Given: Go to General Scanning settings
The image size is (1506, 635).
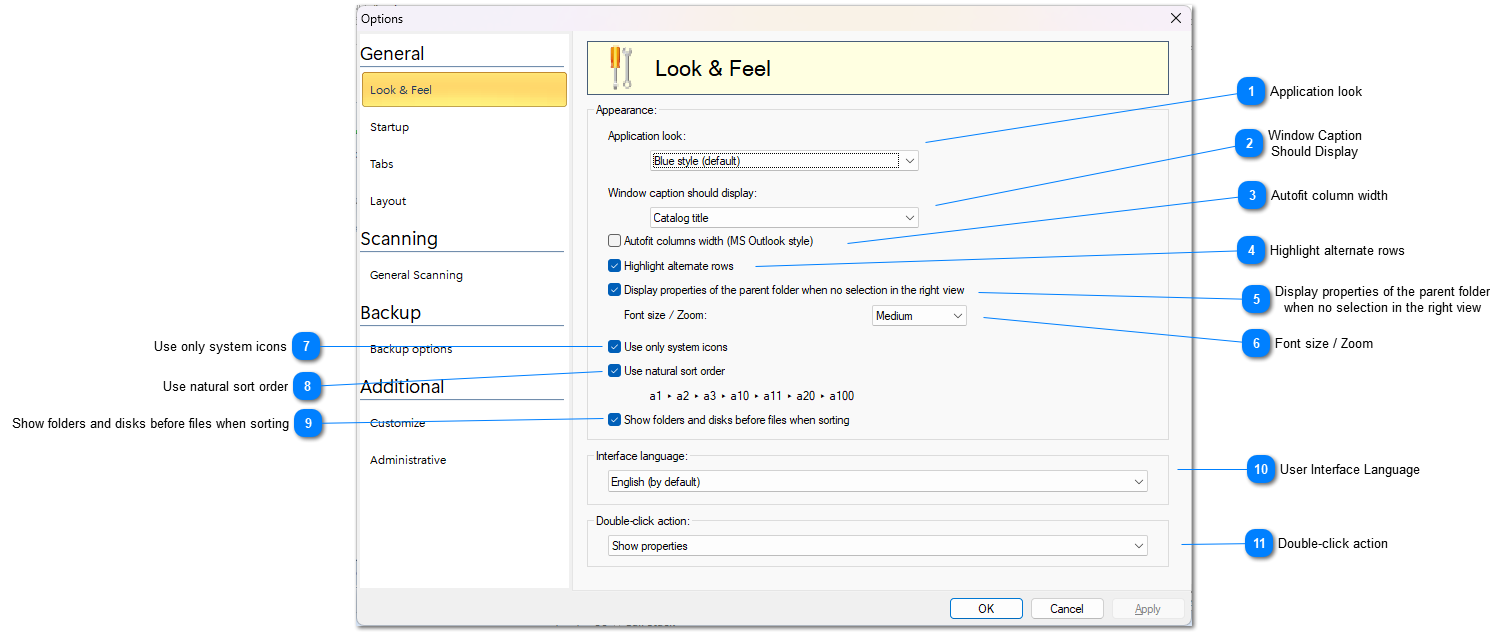Looking at the screenshot, I should pos(416,275).
